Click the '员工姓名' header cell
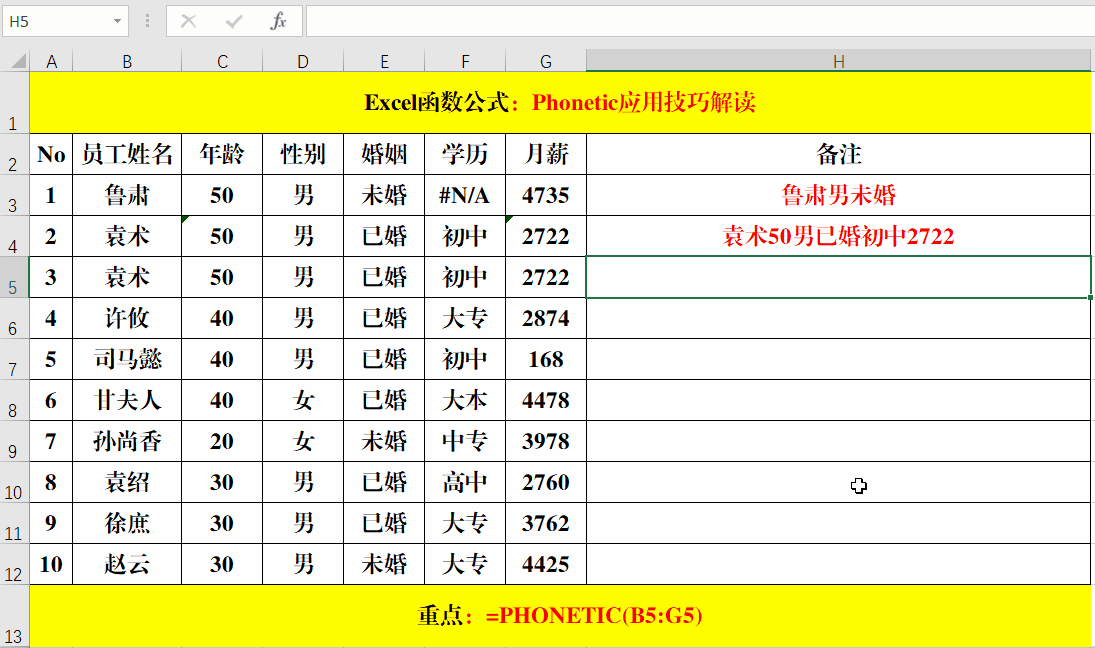Screen dimensions: 1095x648 (127, 154)
